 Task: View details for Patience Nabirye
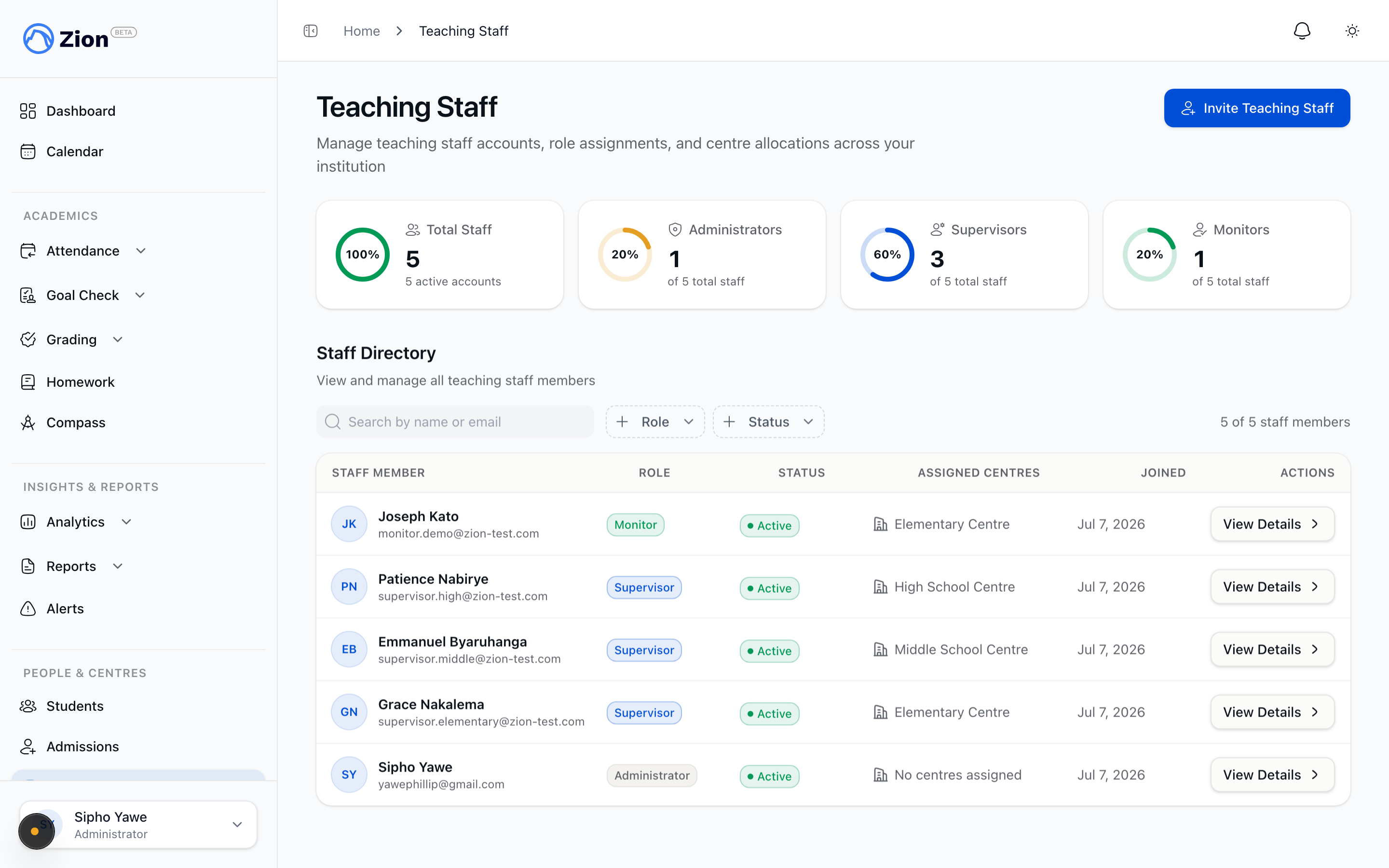(x=1272, y=587)
